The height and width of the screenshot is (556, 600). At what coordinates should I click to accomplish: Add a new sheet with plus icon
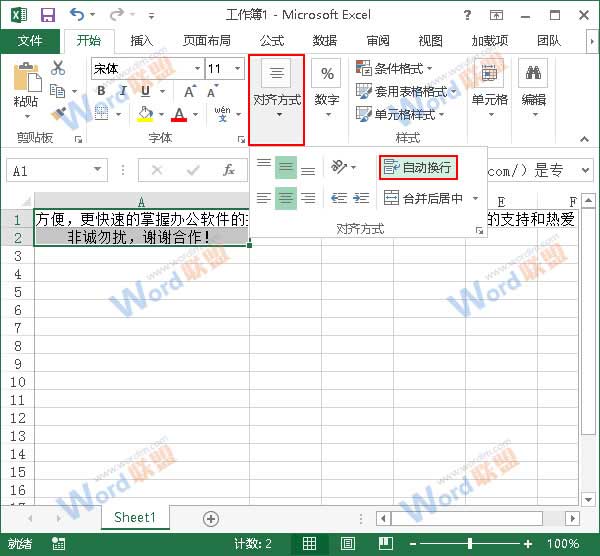coord(211,519)
